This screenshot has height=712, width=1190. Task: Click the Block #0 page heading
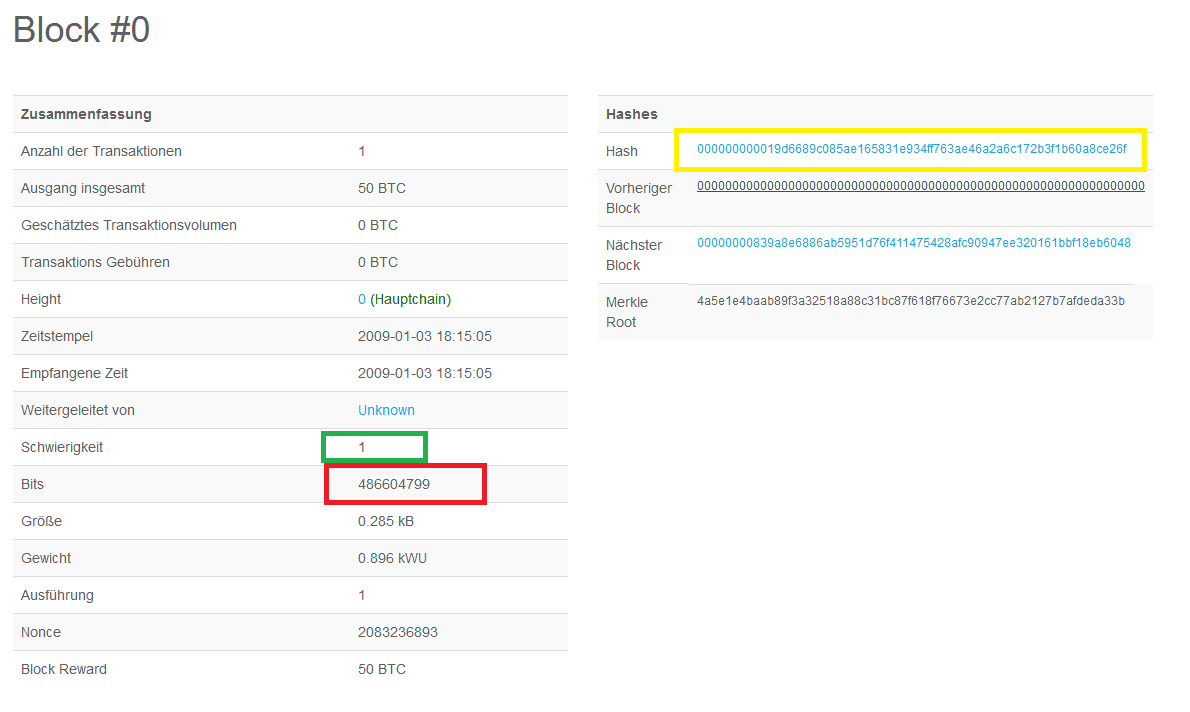[81, 30]
